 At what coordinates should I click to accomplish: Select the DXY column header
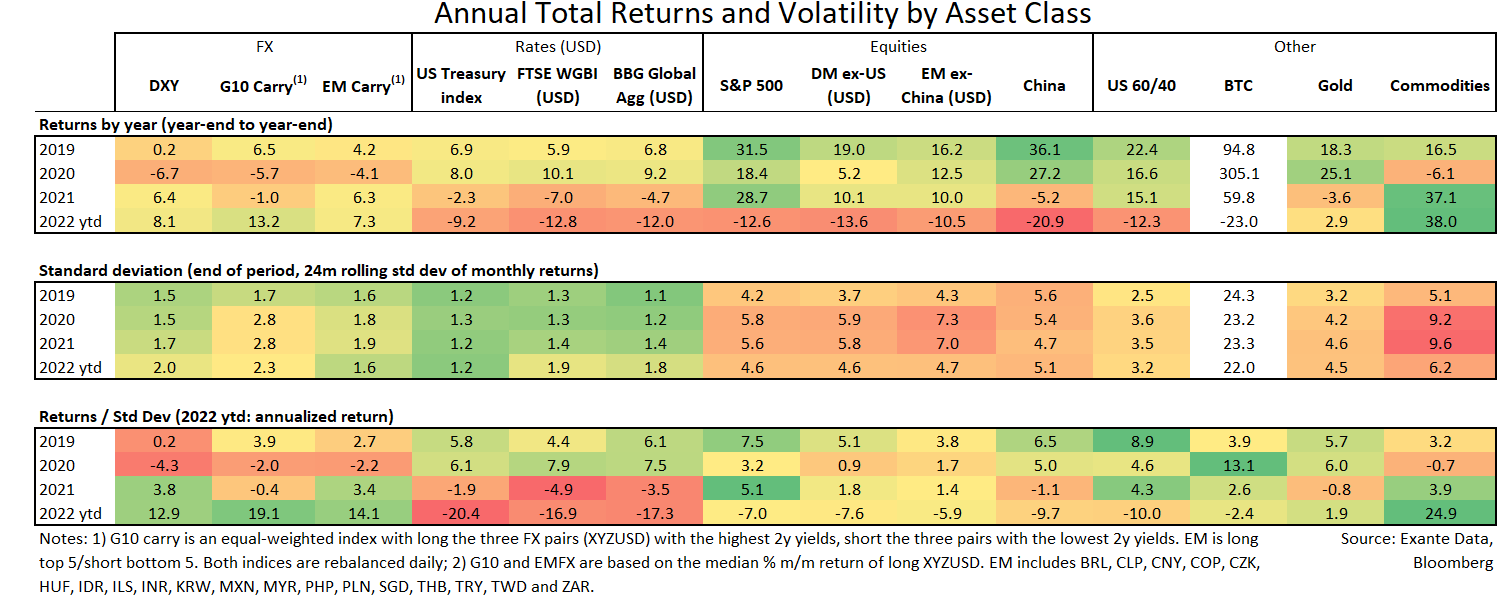163,86
